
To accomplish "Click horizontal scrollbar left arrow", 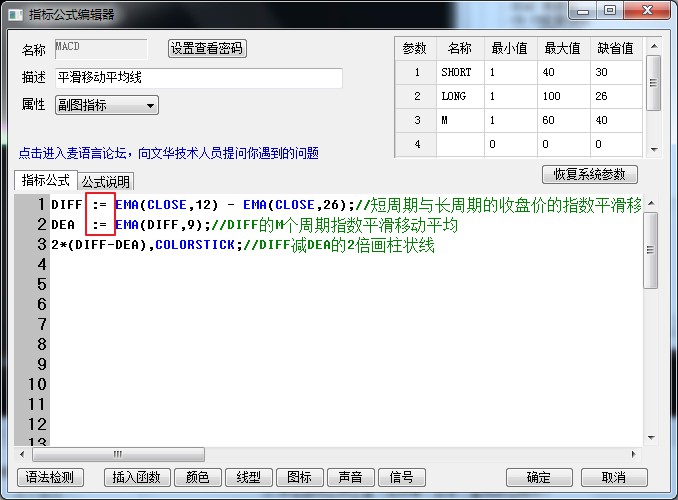I will [22, 454].
